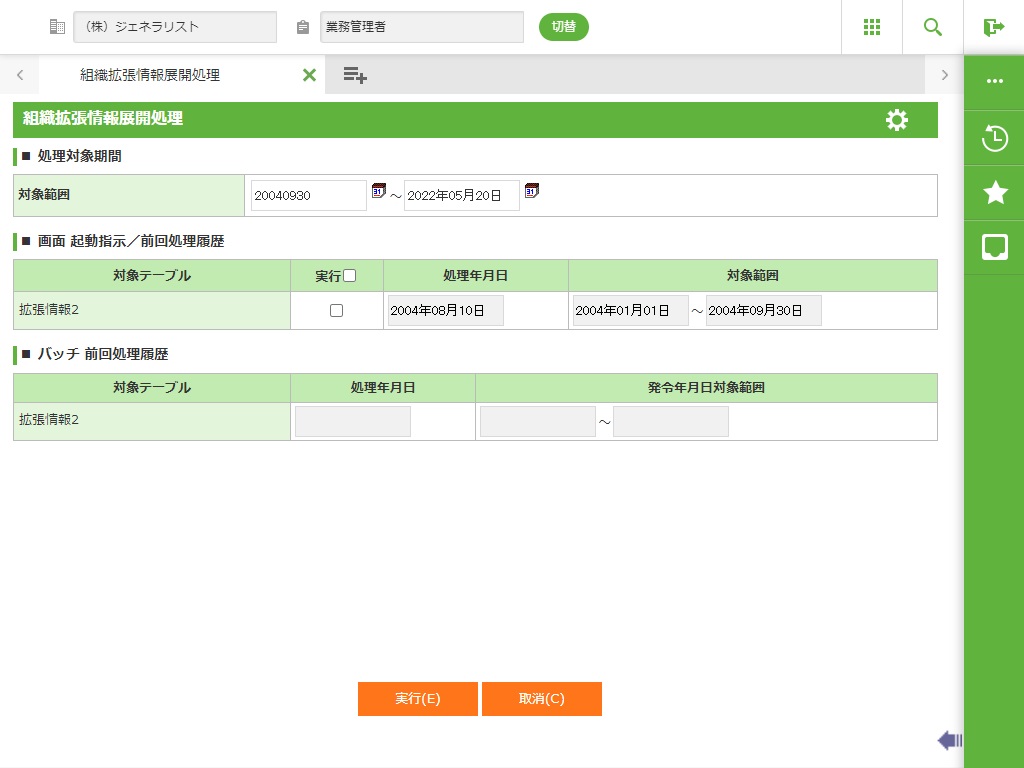The image size is (1024, 768).
Task: Open the inbox tray icon in sidebar
Action: (994, 247)
